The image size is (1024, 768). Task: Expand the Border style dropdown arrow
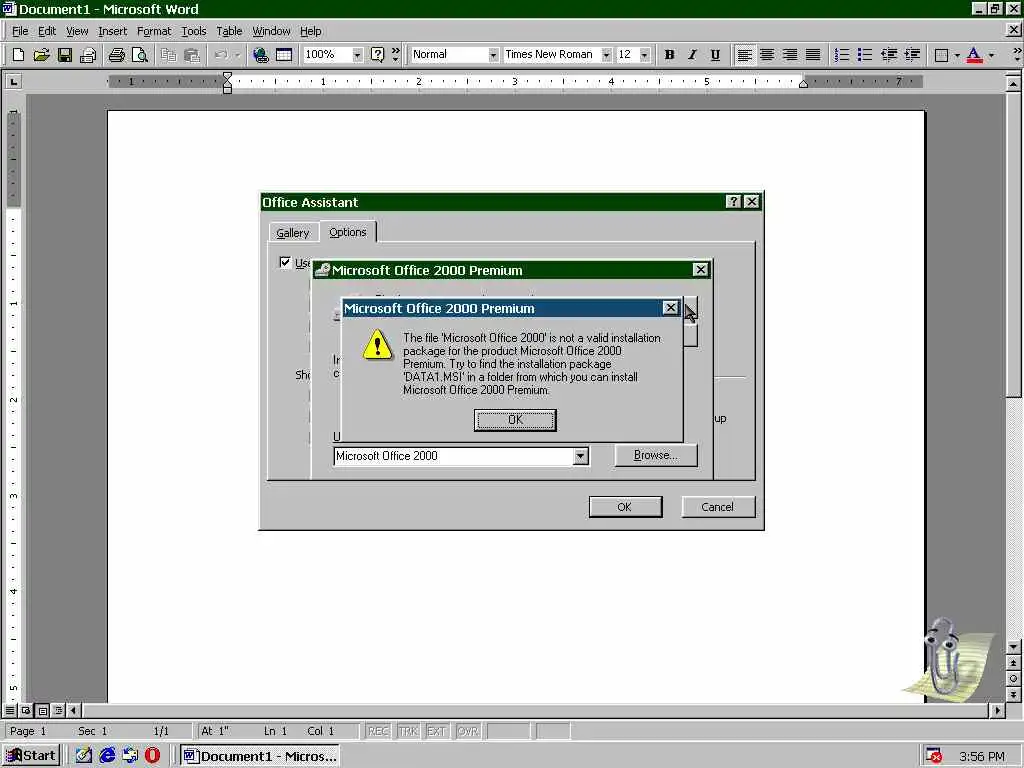tap(957, 55)
